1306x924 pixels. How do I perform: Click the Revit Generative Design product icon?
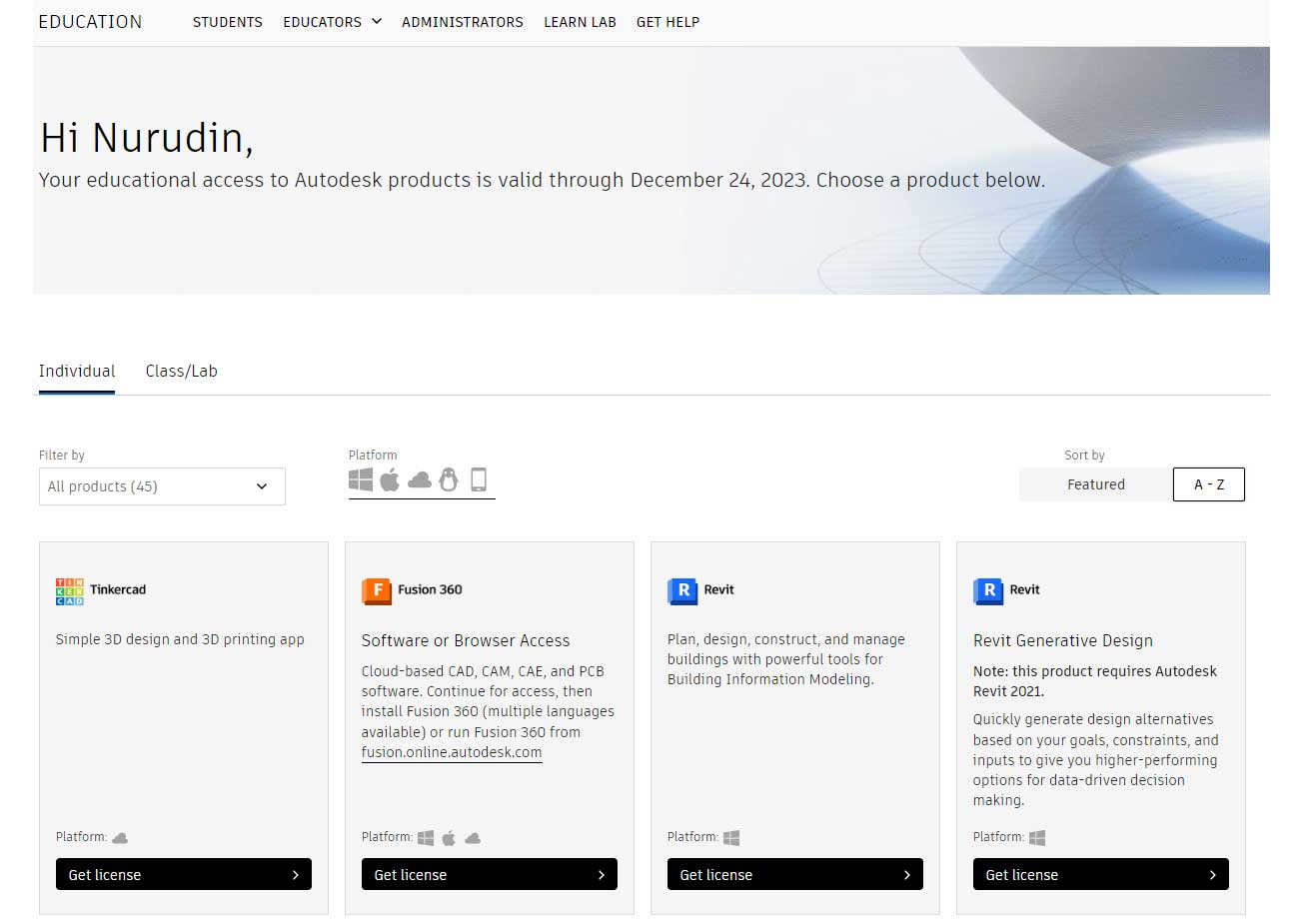pyautogui.click(x=987, y=590)
